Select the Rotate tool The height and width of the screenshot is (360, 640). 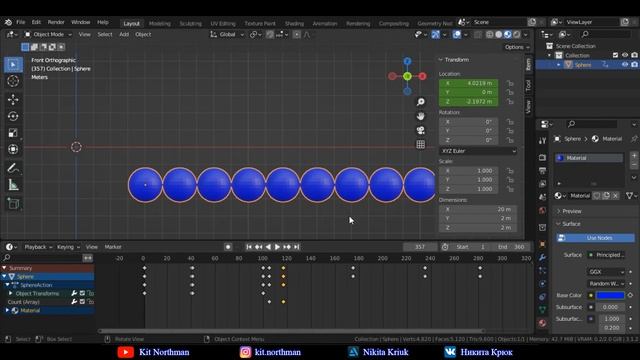[13, 116]
